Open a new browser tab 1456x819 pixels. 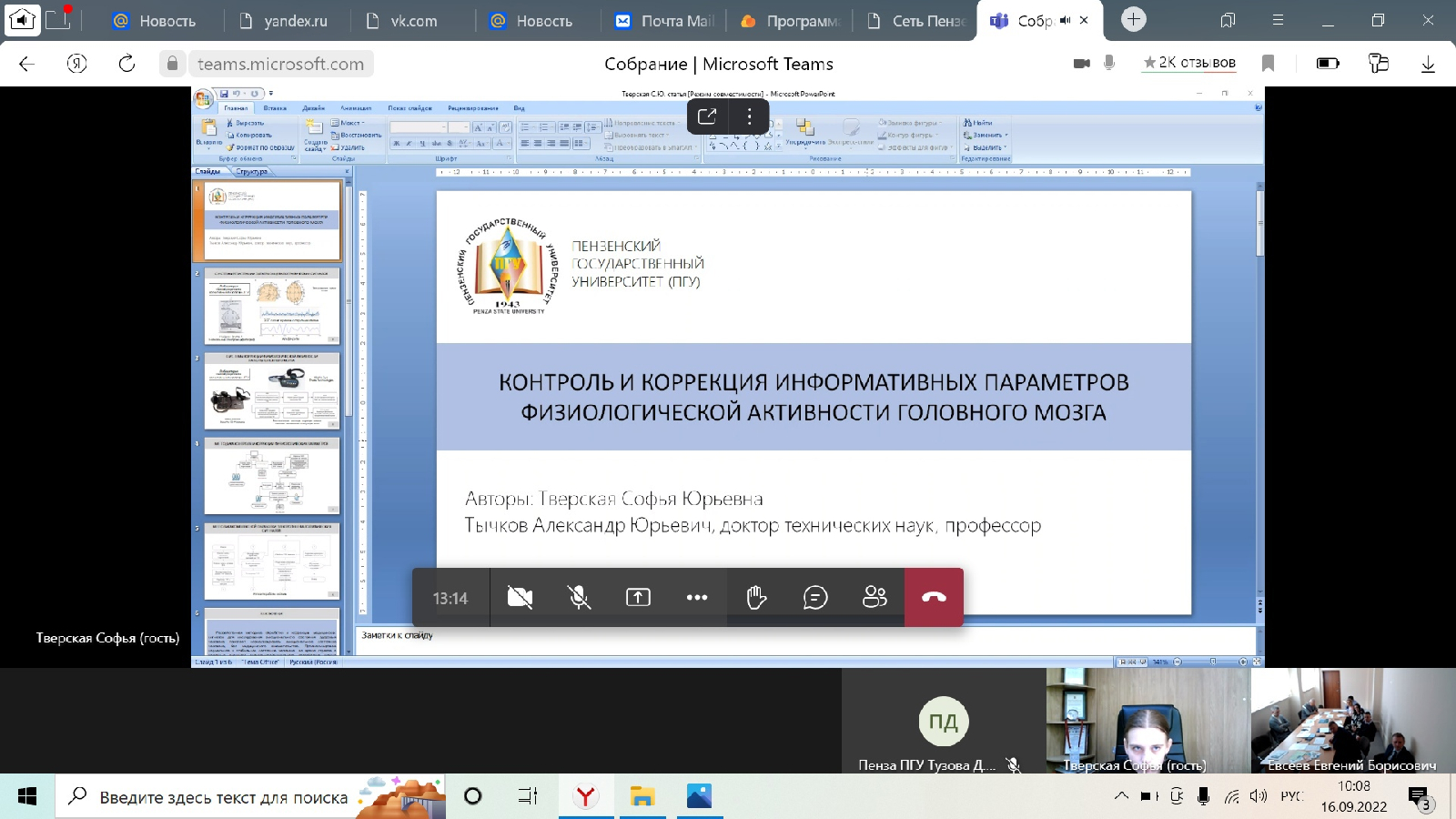click(1133, 19)
